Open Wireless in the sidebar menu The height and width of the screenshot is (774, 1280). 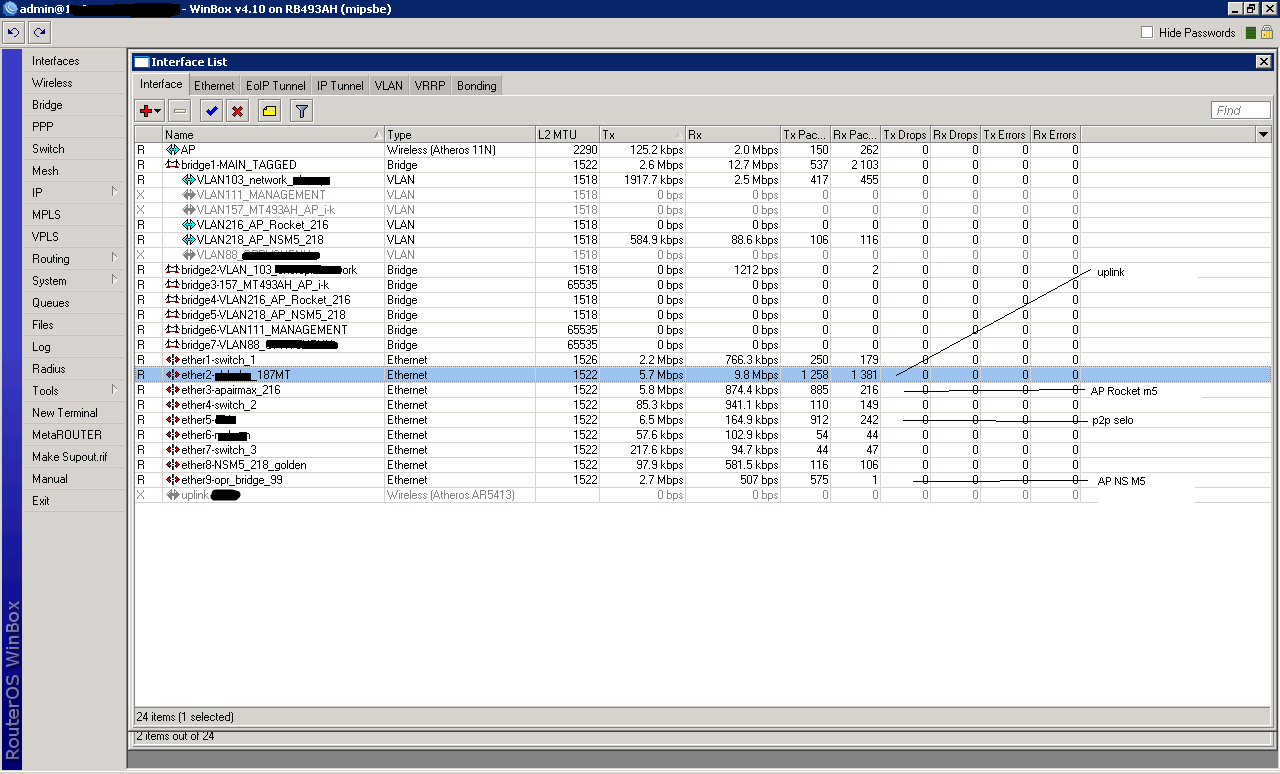click(52, 83)
